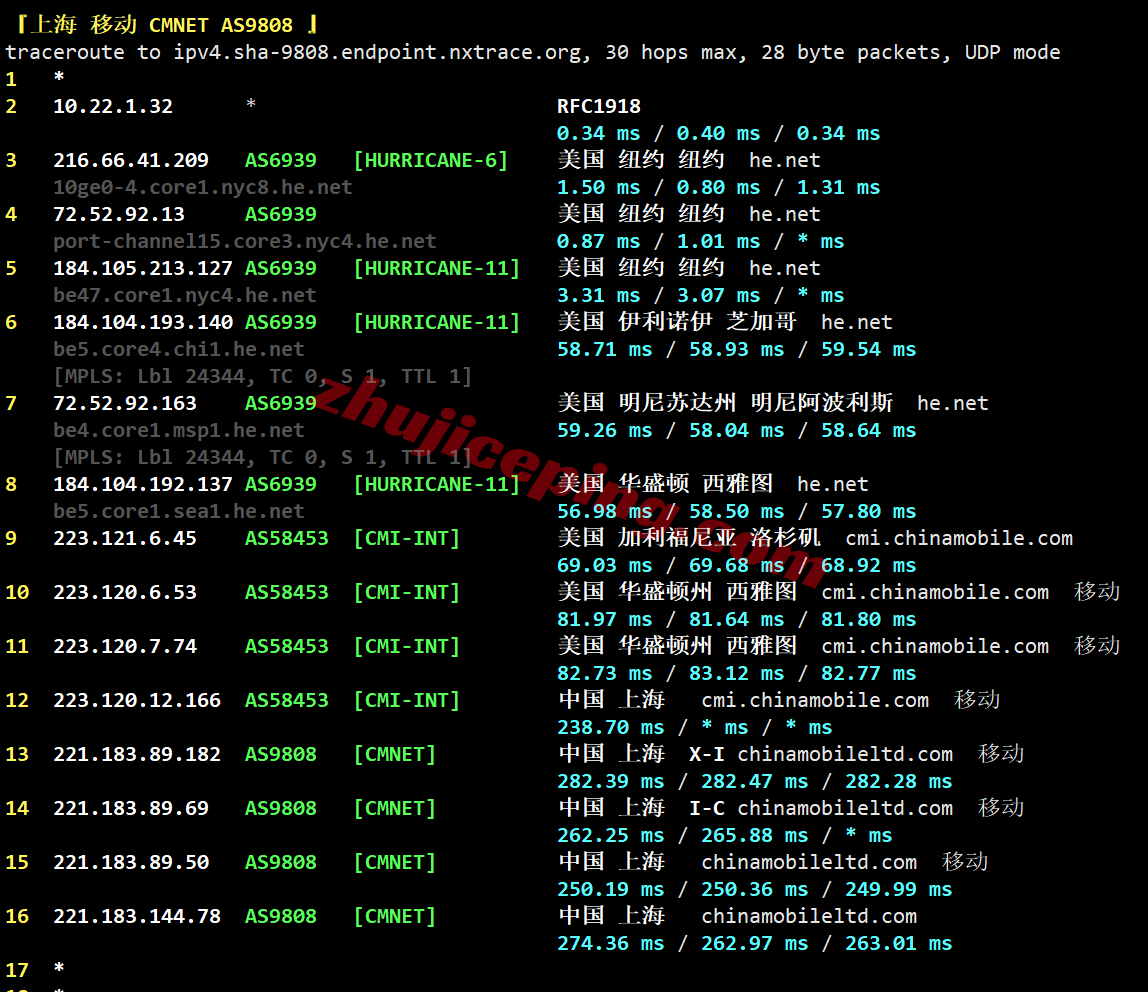Click latency value 81.97 ms
Image resolution: width=1148 pixels, height=992 pixels.
(605, 619)
